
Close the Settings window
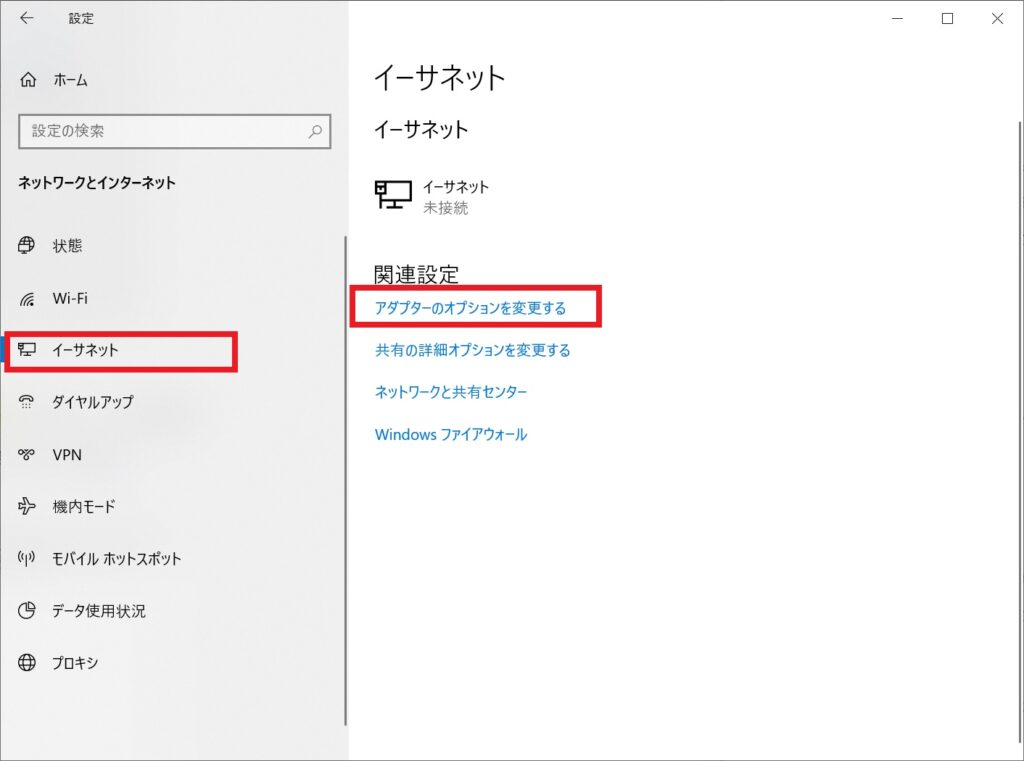(x=997, y=18)
